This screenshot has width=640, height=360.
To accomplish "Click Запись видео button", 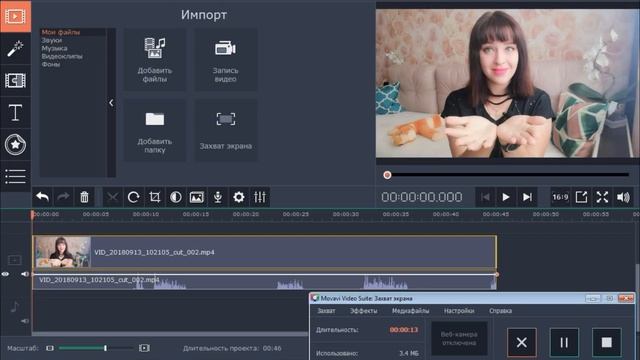I will 225,60.
